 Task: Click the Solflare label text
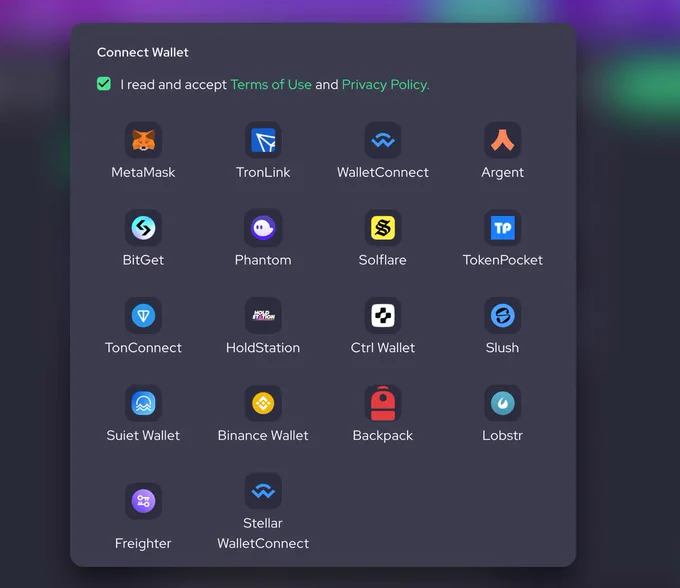(x=382, y=260)
